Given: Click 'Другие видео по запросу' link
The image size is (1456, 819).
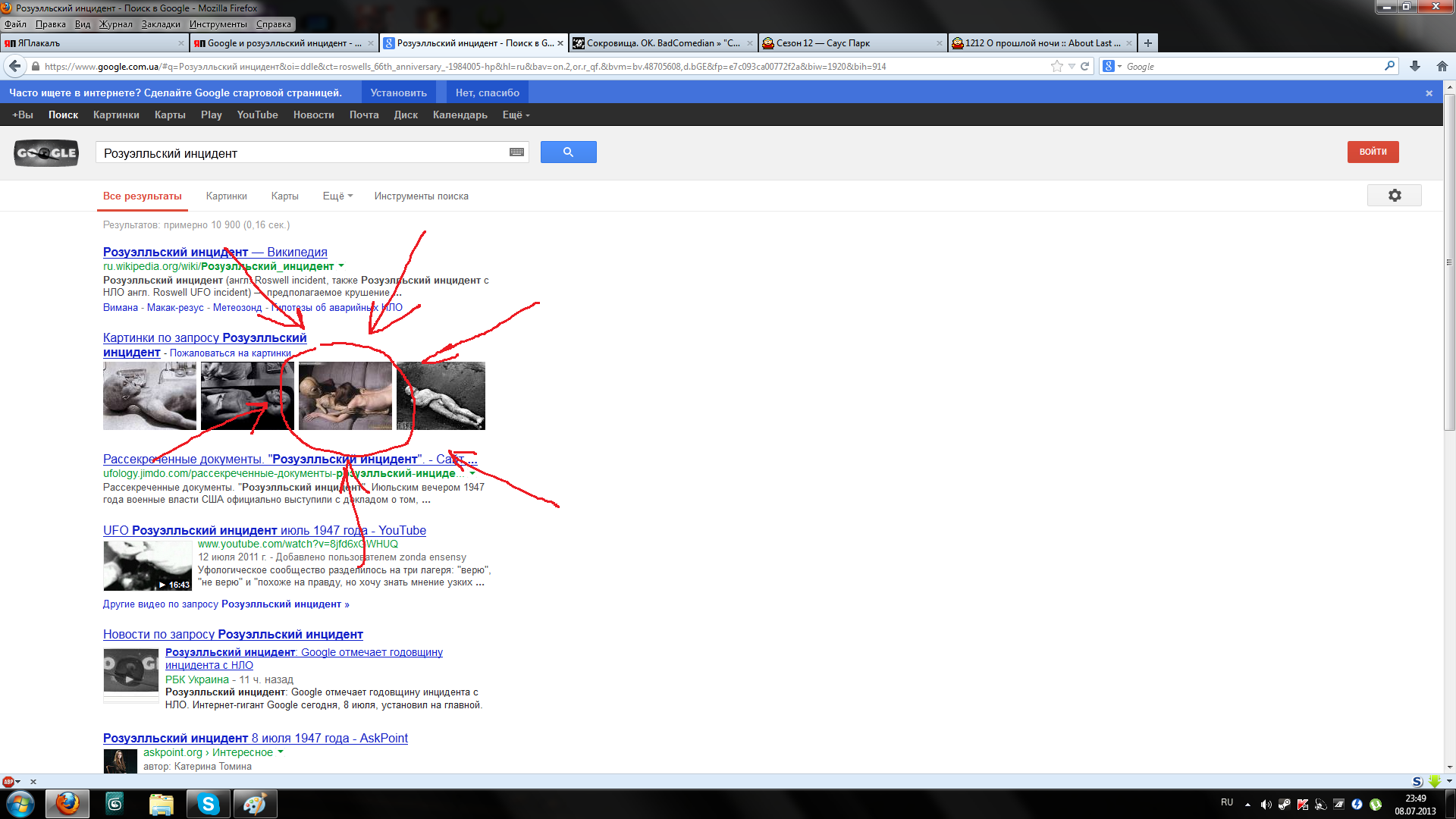Looking at the screenshot, I should (226, 604).
